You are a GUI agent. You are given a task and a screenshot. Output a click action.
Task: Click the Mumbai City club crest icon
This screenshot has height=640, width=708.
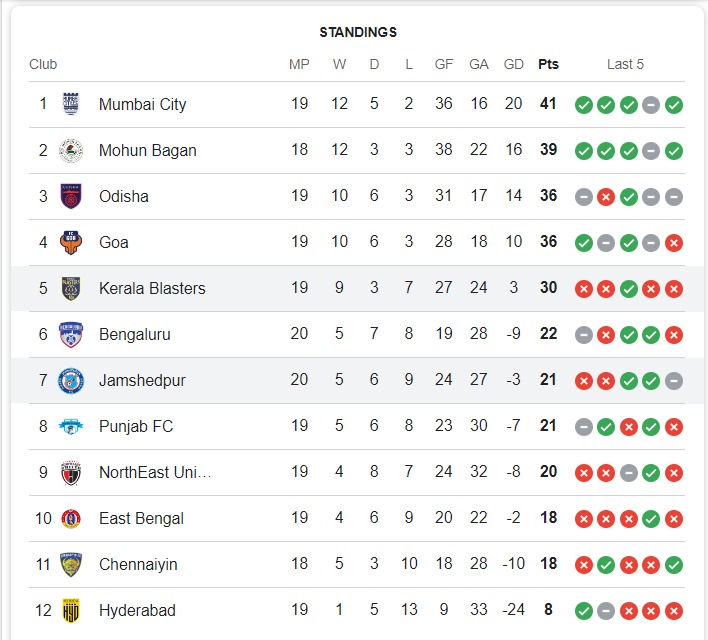71,104
